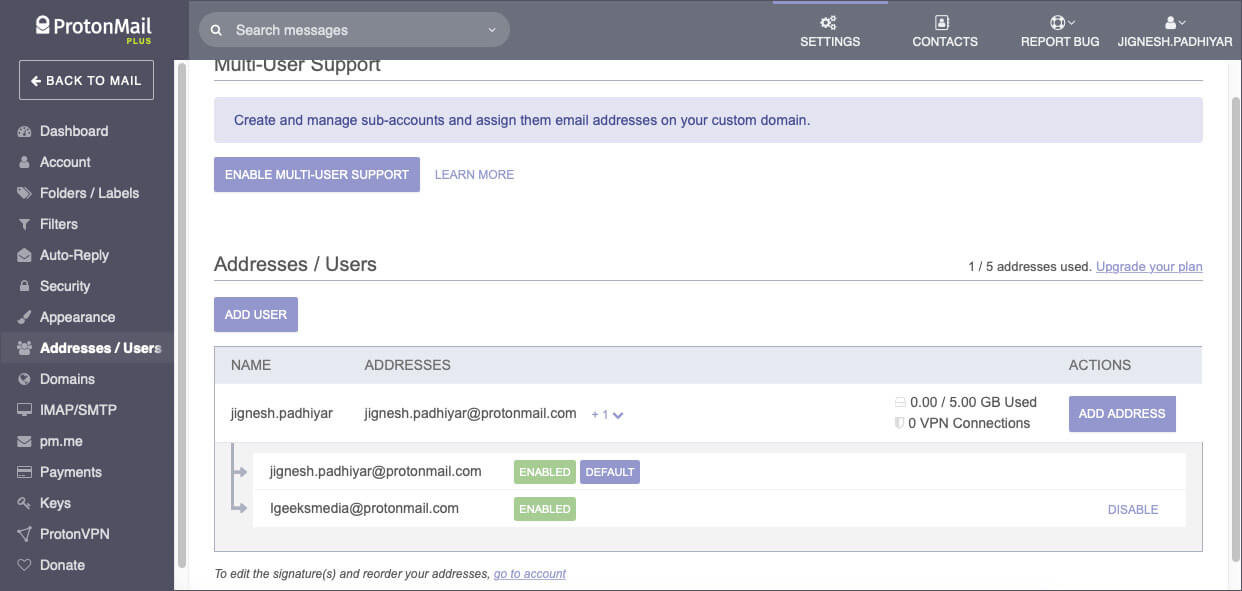Open the search options dropdown arrow
The height and width of the screenshot is (591, 1242).
tap(491, 30)
